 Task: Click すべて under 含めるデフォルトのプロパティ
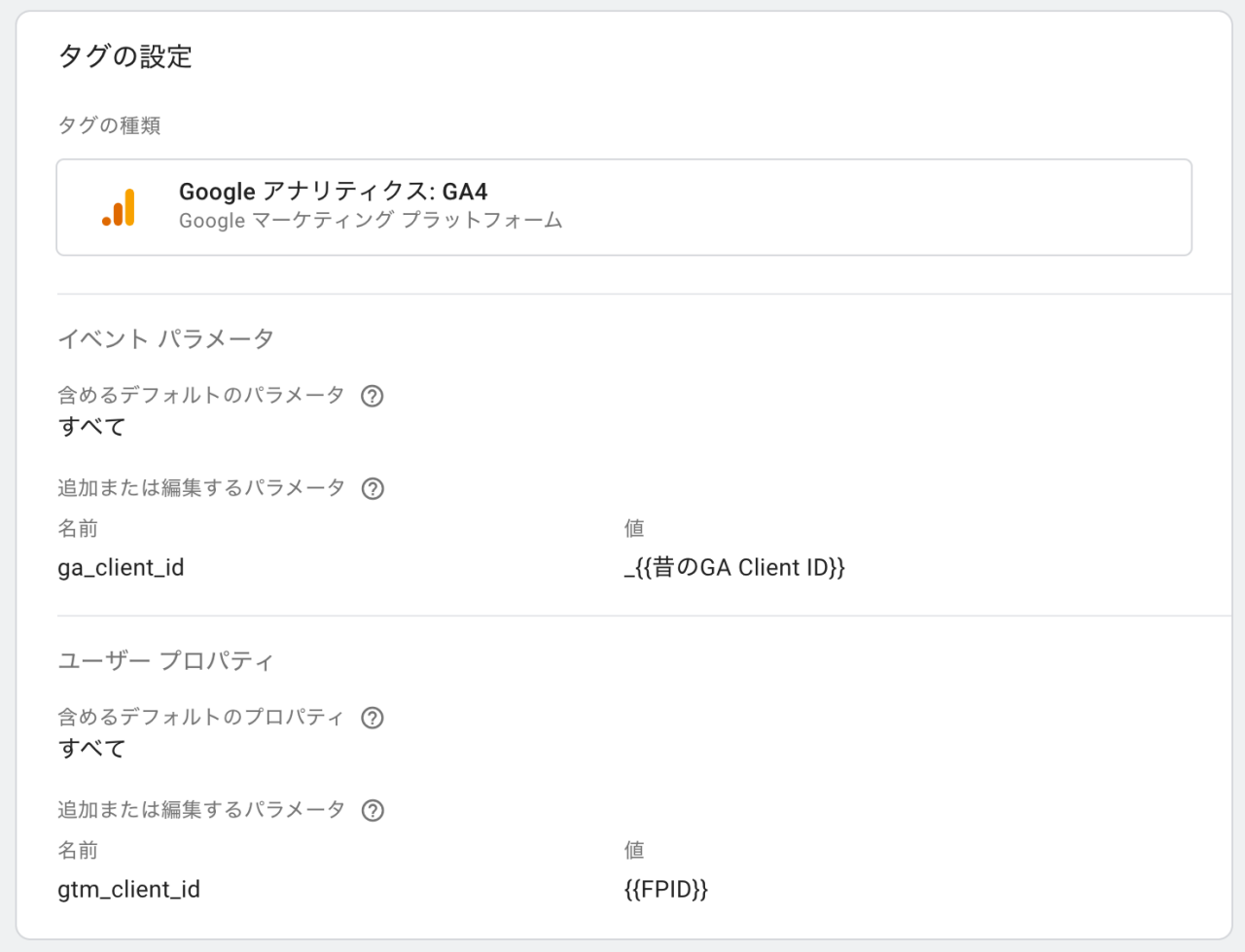(92, 749)
